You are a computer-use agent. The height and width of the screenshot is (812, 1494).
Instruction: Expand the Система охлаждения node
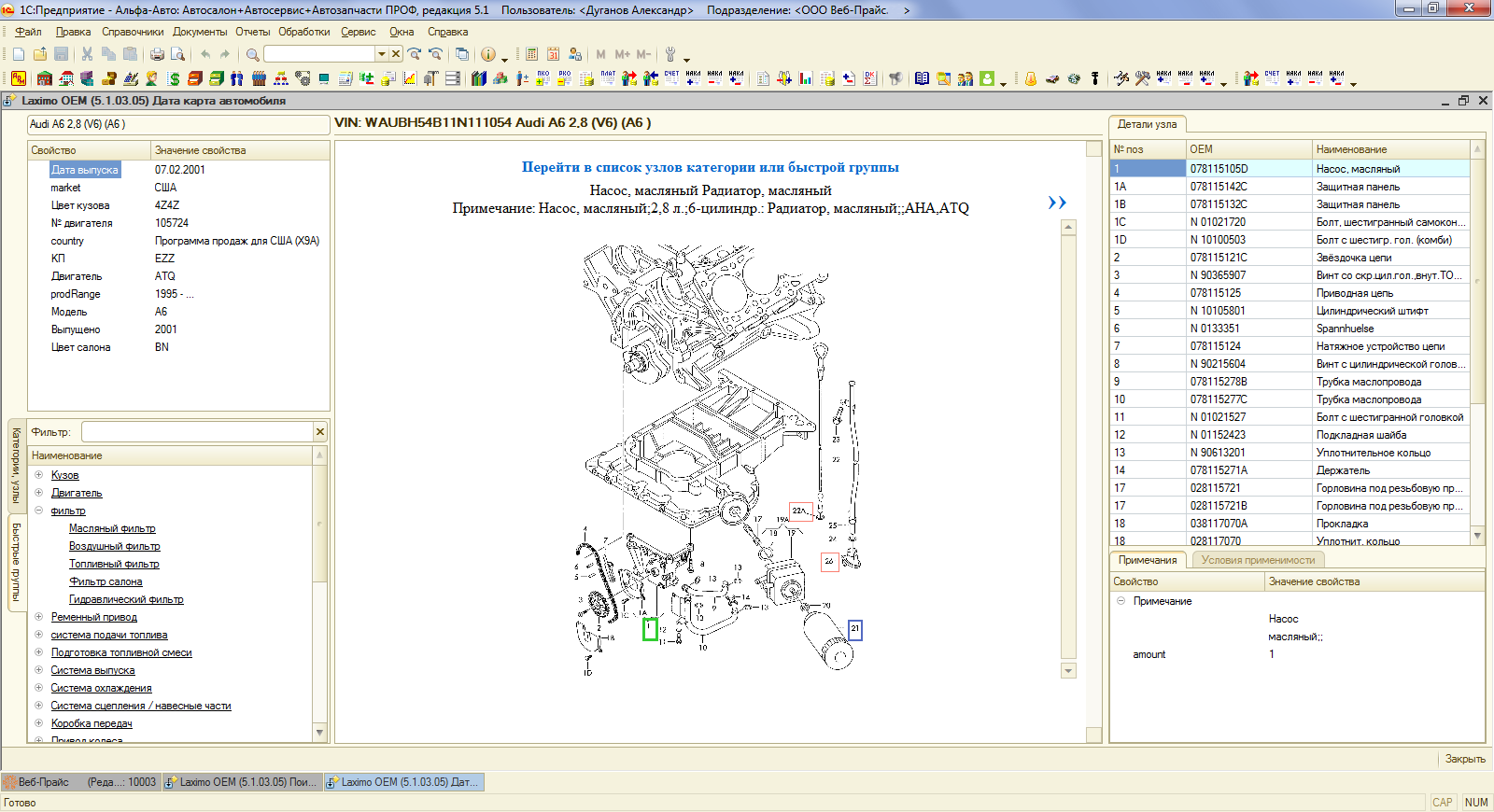[x=39, y=688]
